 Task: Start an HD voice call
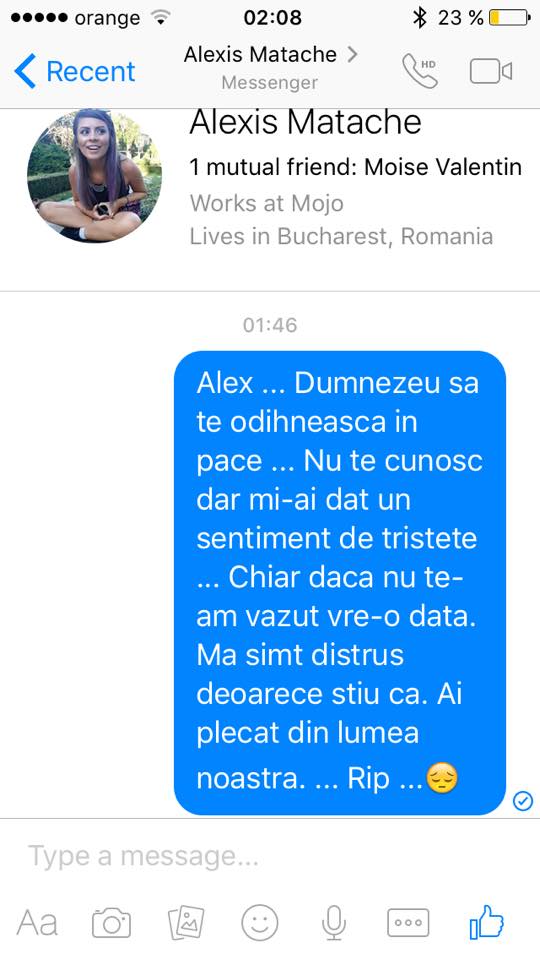point(420,70)
